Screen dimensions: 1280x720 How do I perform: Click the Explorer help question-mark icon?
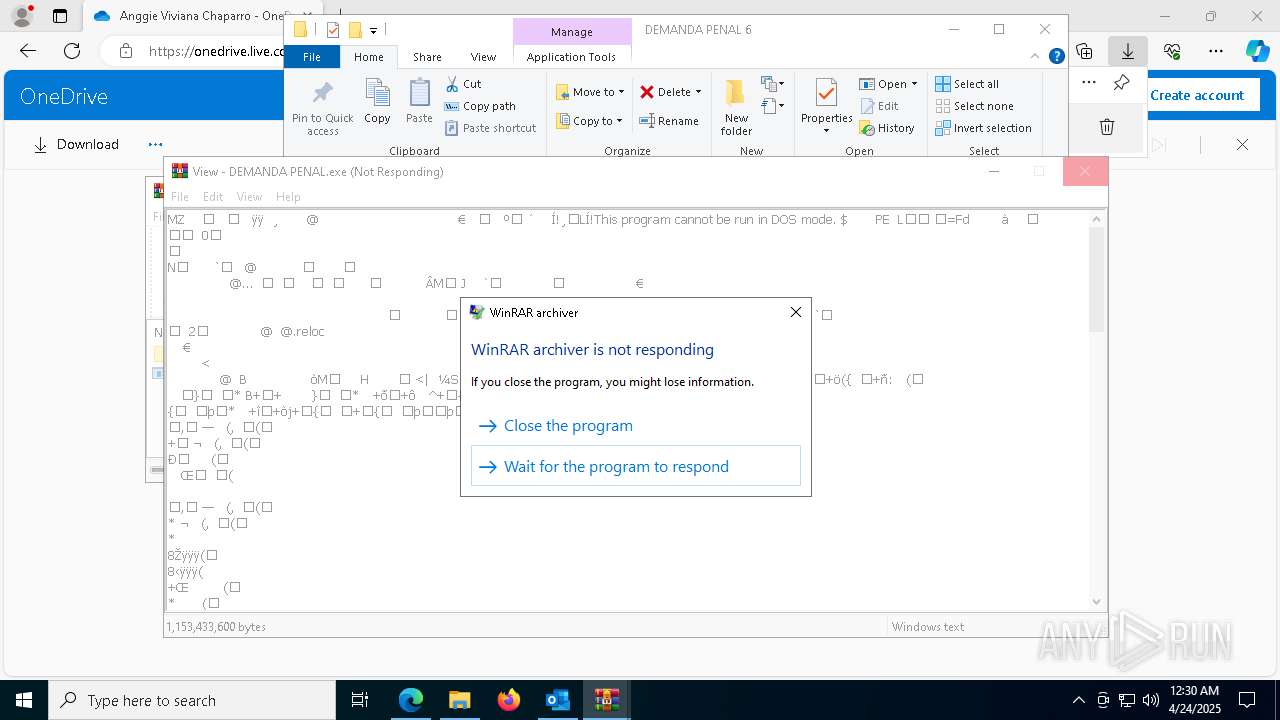tap(1056, 56)
